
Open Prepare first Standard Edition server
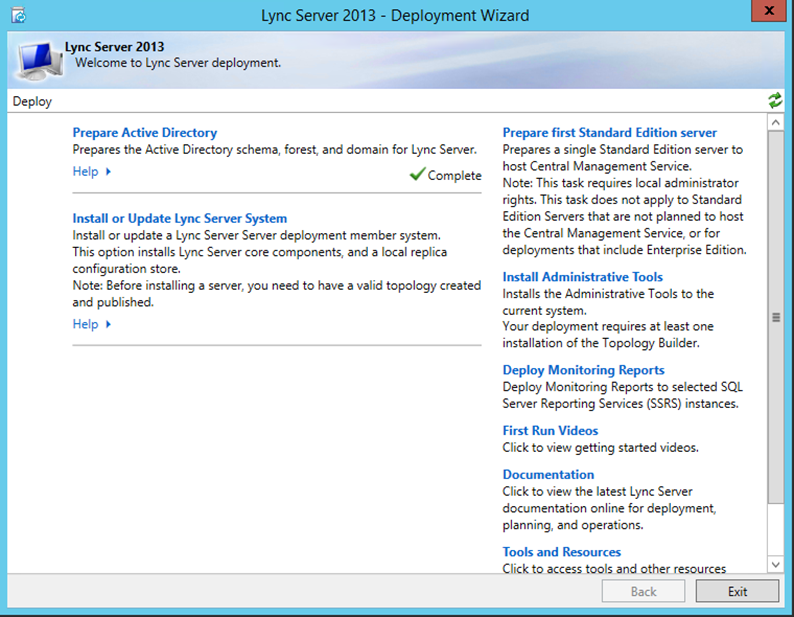[x=610, y=132]
